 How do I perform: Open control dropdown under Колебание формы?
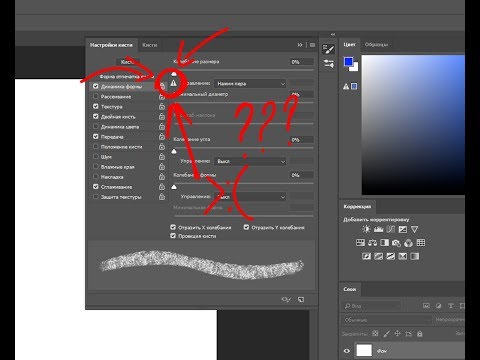tap(250, 197)
